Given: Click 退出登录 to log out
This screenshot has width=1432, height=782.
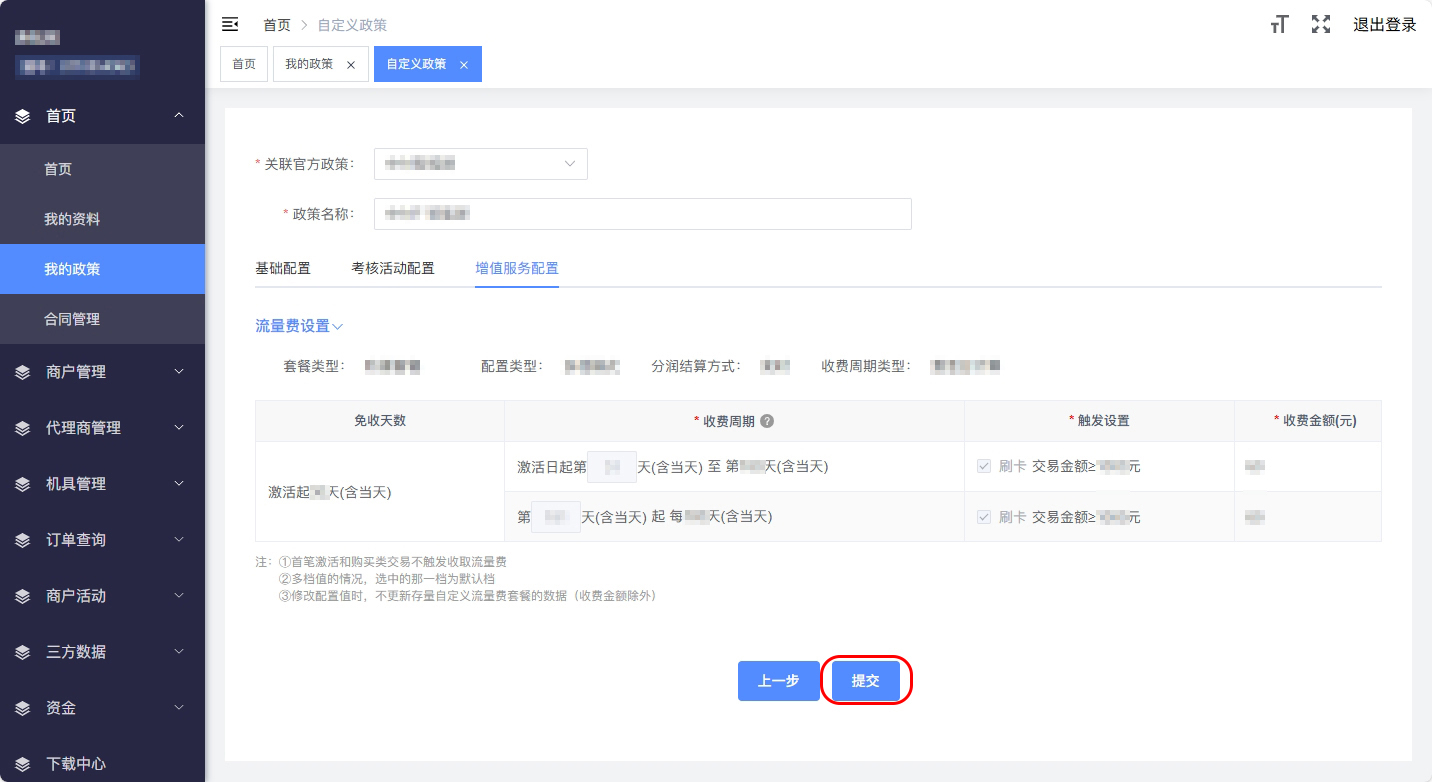Looking at the screenshot, I should 1384,25.
